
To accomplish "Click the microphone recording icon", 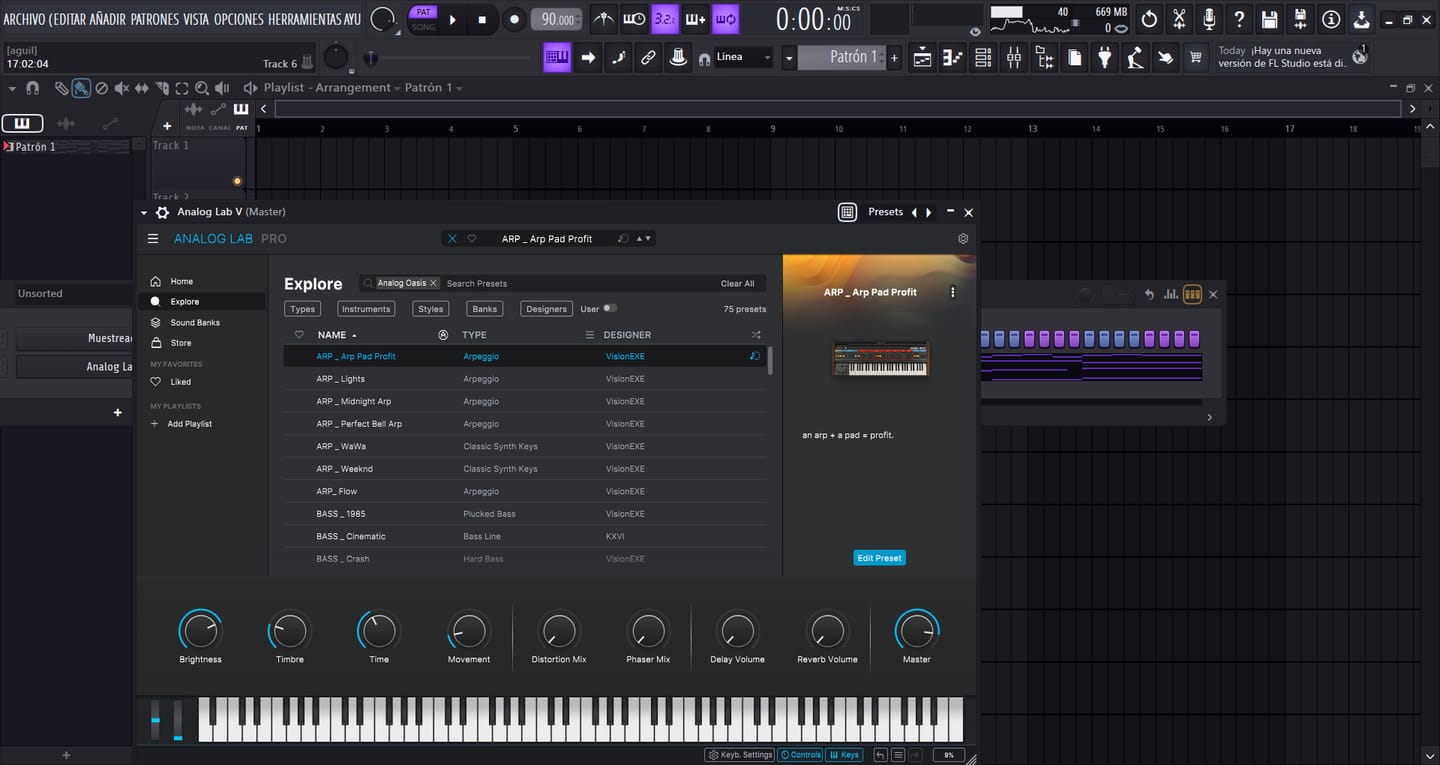I will point(1210,19).
